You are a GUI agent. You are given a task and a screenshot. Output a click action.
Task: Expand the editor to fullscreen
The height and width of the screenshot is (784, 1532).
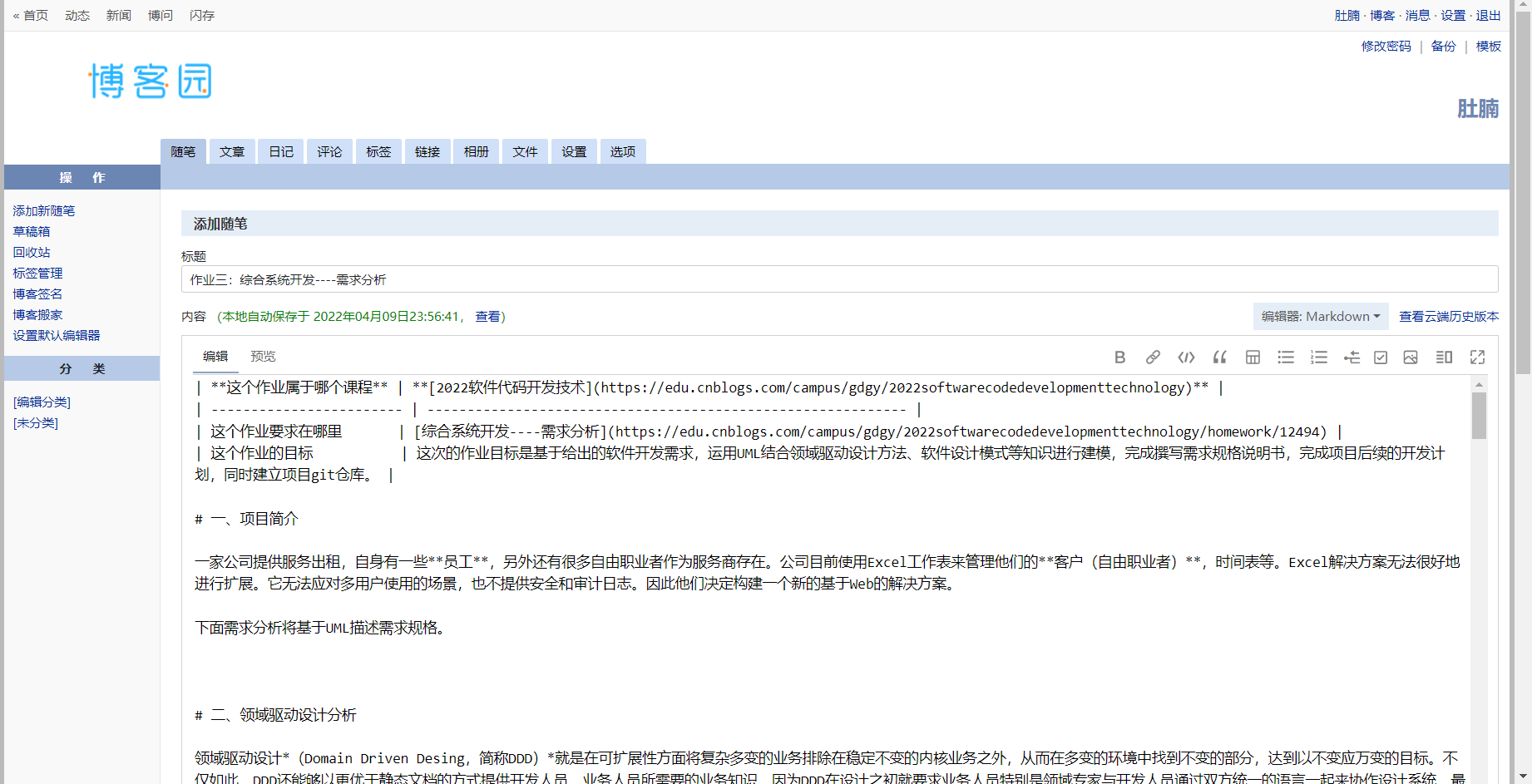(x=1477, y=357)
